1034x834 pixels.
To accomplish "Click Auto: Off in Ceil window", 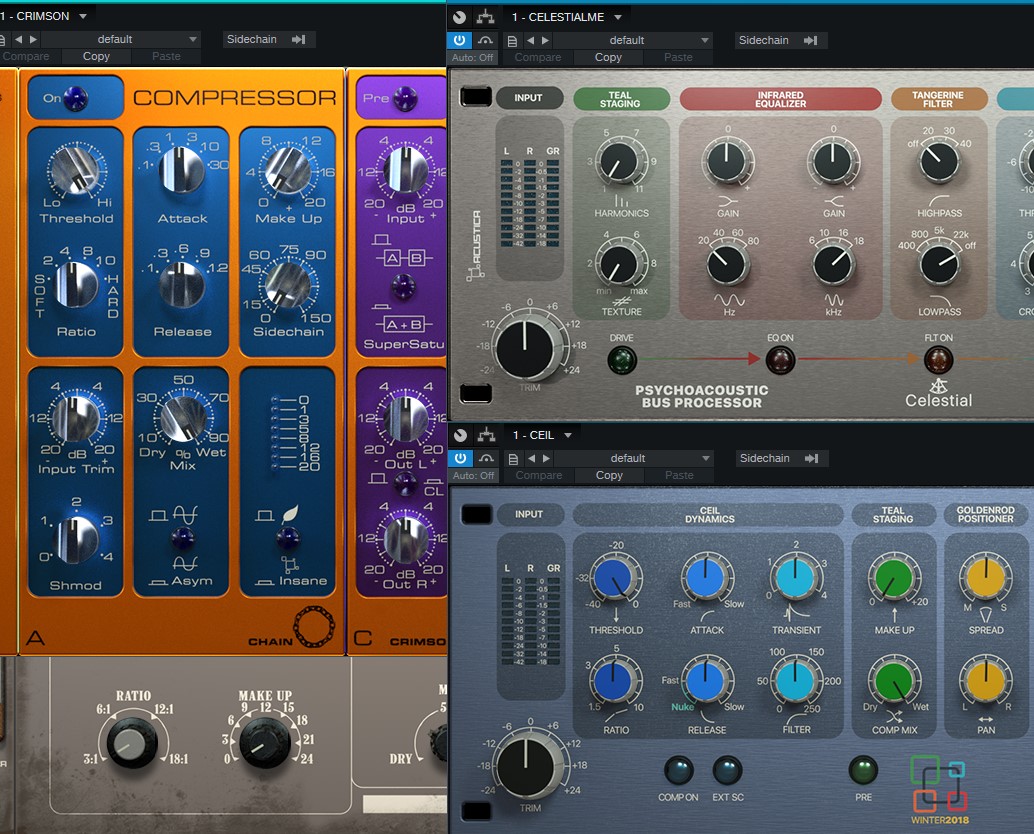I will [473, 475].
